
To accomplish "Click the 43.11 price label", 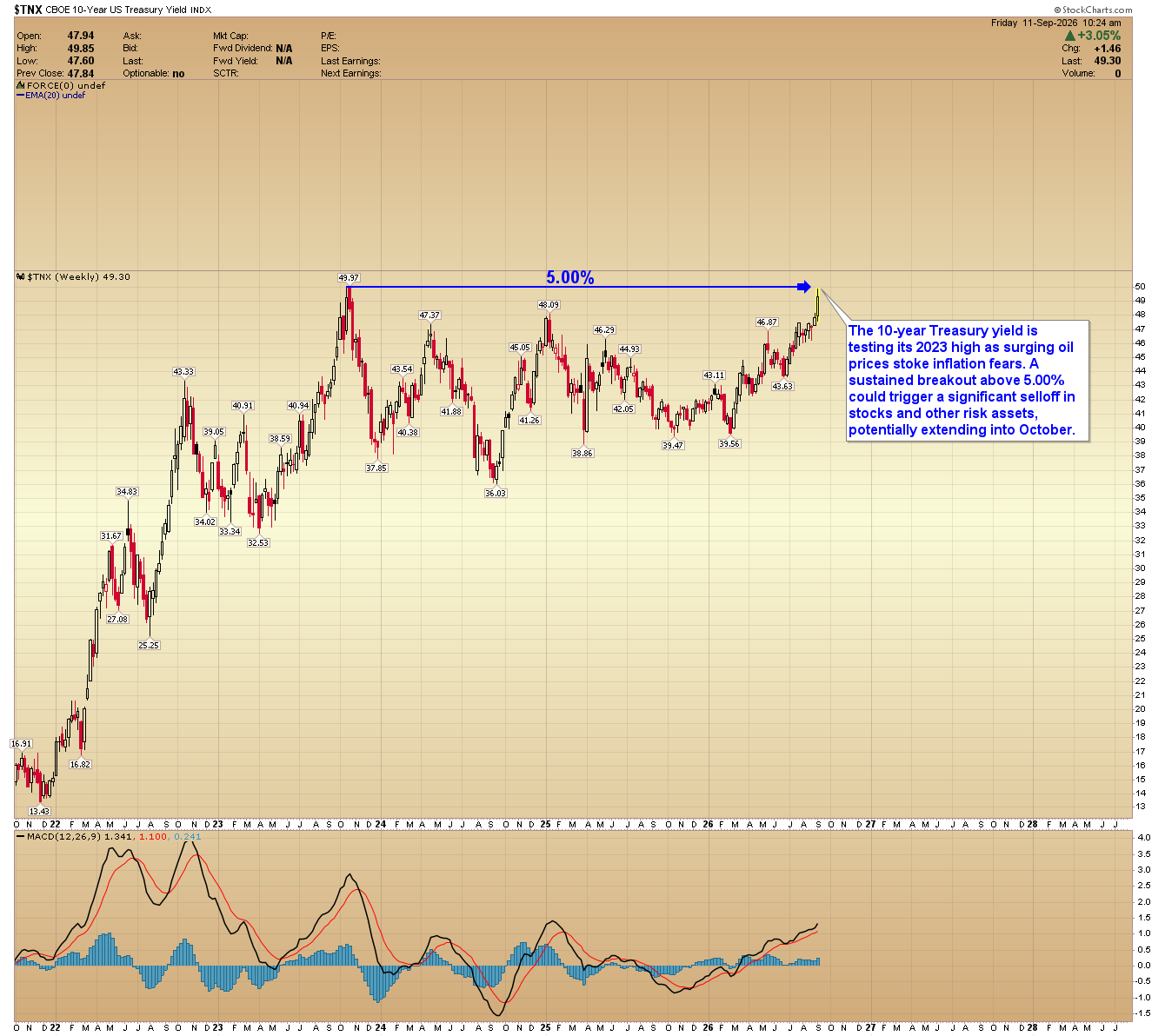I will click(x=714, y=375).
